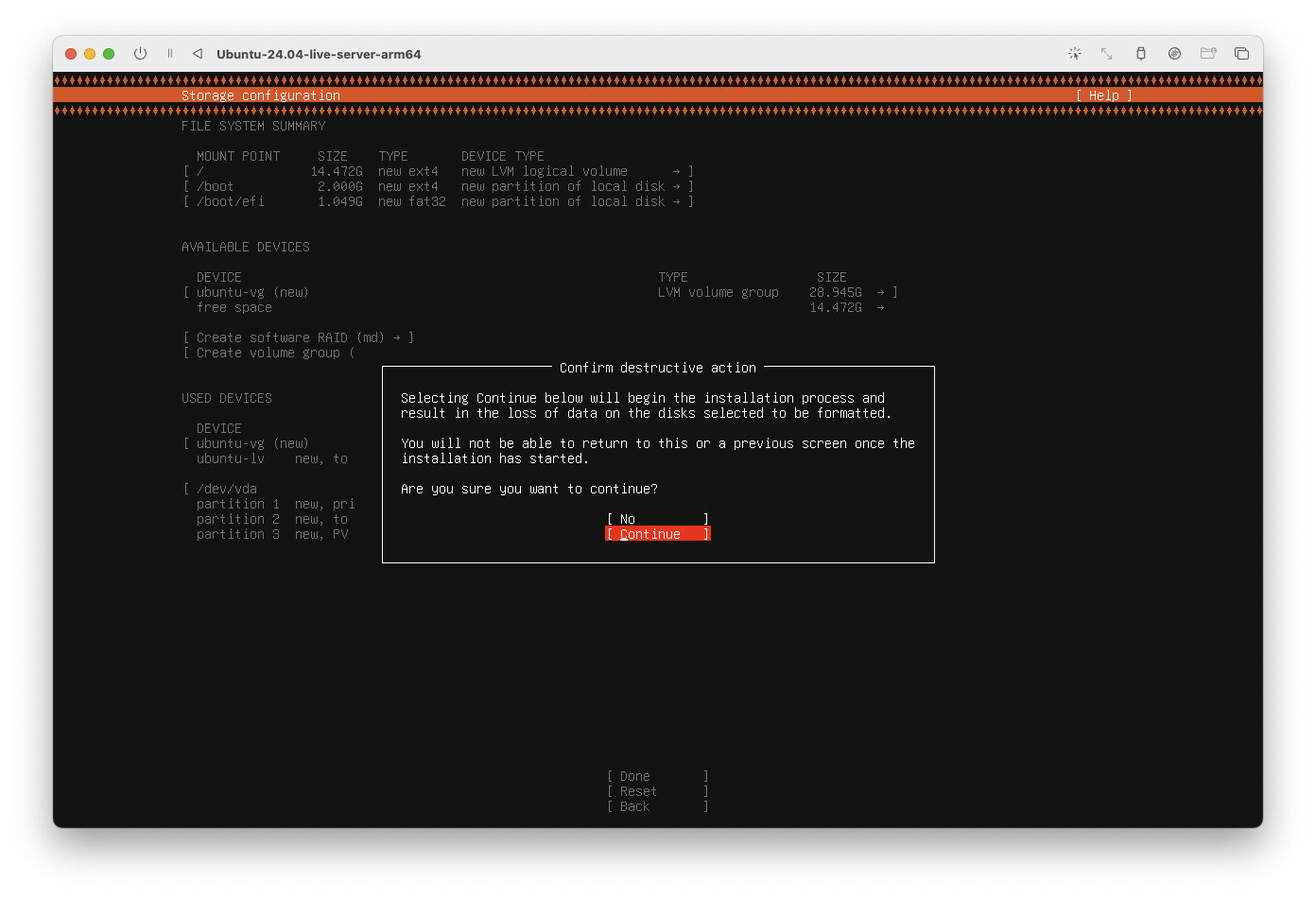Open the shared folder icon
This screenshot has width=1316, height=898.
click(x=1208, y=54)
